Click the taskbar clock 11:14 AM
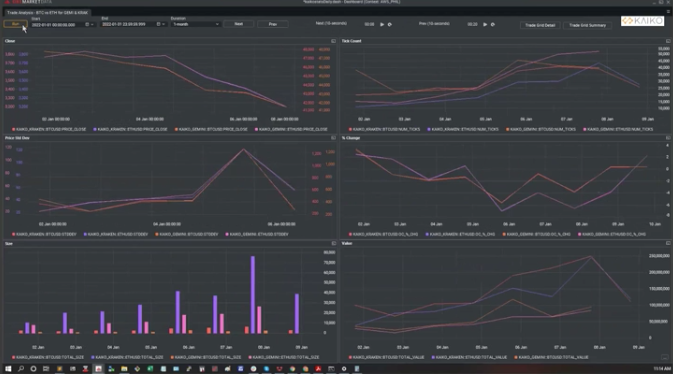The width and height of the screenshot is (673, 374). pyautogui.click(x=662, y=369)
